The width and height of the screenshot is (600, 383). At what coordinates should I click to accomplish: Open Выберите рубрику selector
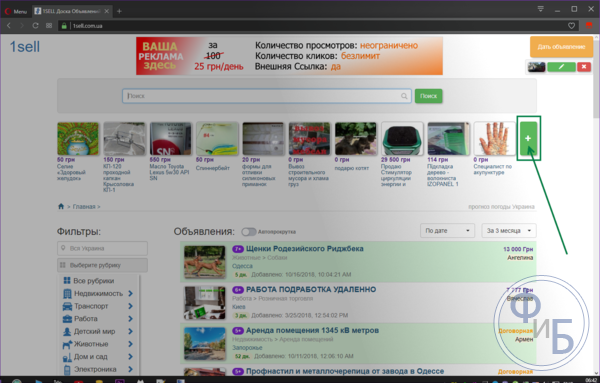tap(102, 265)
